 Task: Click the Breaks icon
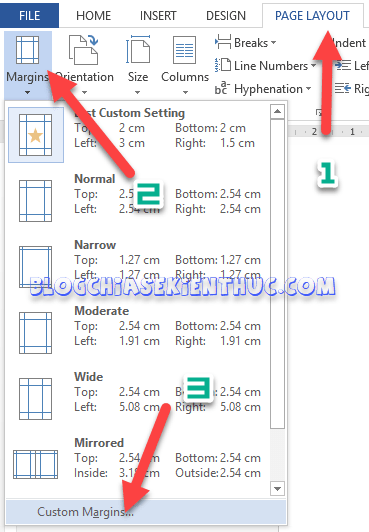click(223, 43)
